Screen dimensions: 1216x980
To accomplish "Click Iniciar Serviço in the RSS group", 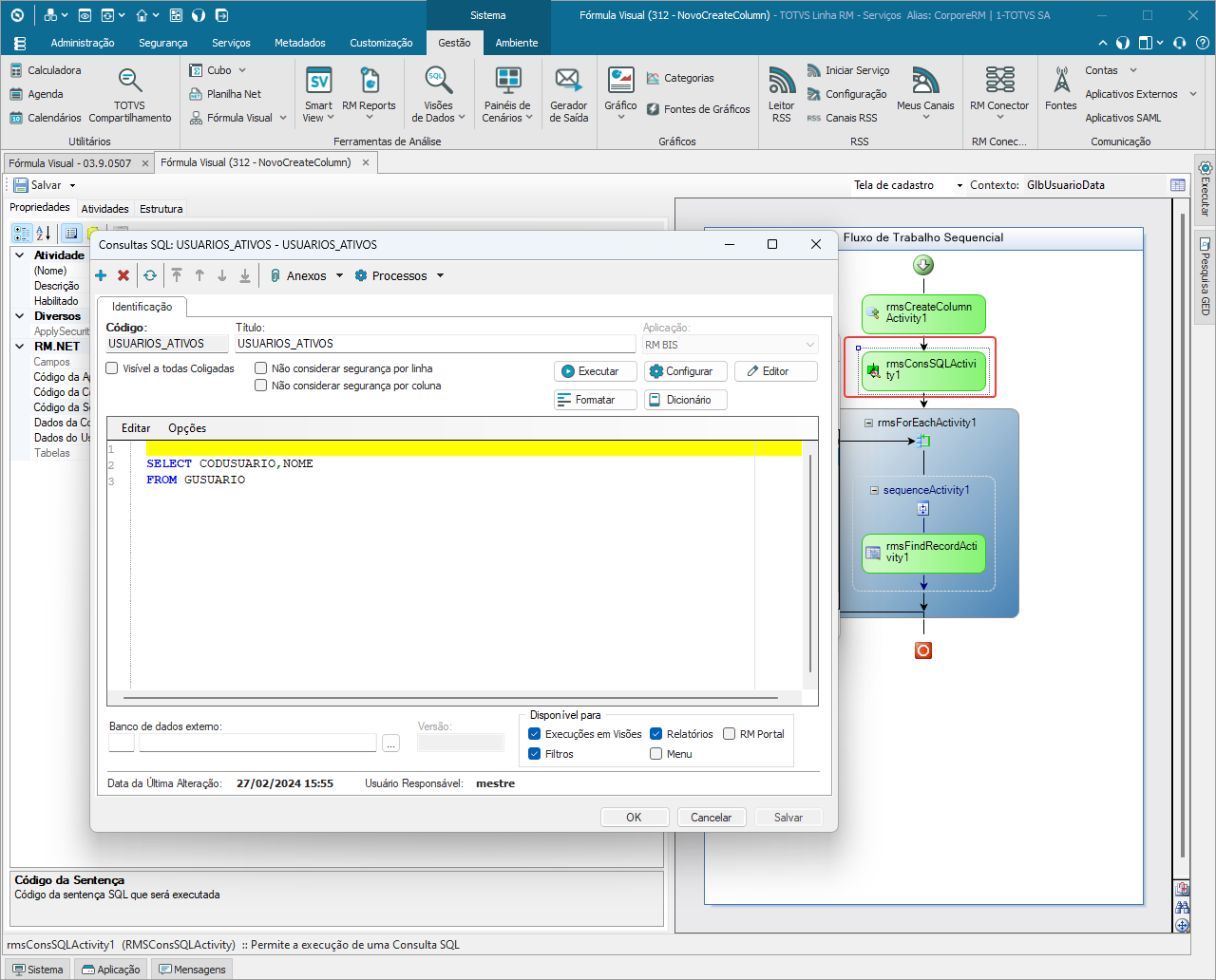I will pyautogui.click(x=848, y=70).
